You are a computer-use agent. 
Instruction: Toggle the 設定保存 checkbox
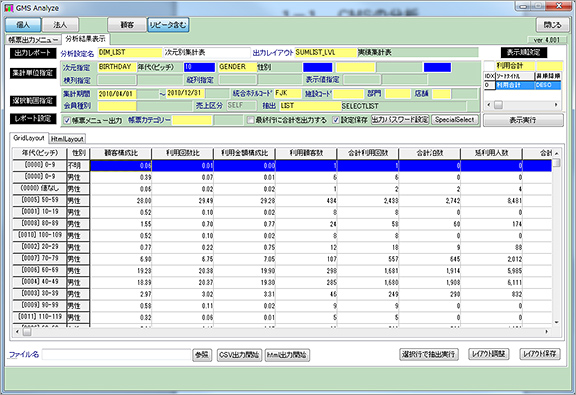(x=336, y=120)
